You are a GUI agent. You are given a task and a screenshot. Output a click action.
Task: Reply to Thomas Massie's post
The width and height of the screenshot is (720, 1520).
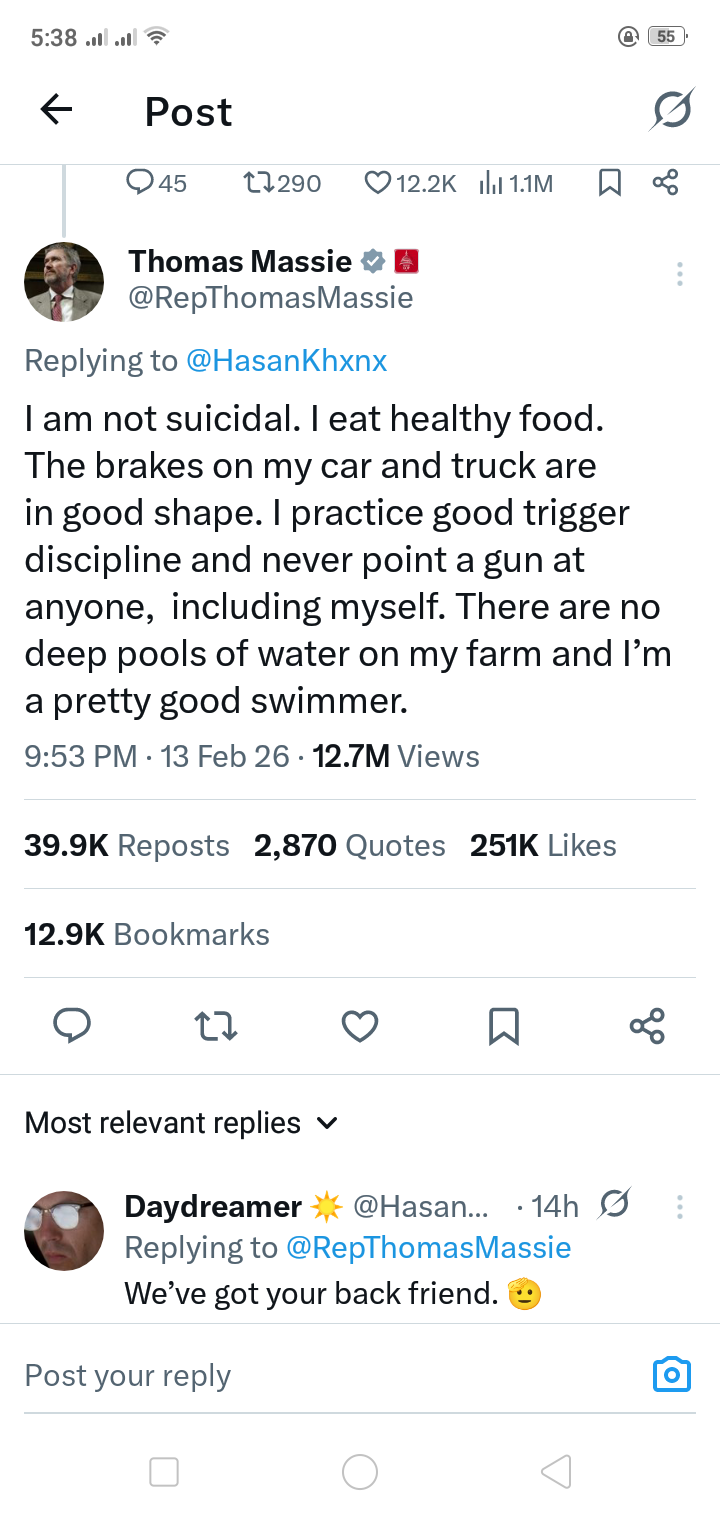71,1026
